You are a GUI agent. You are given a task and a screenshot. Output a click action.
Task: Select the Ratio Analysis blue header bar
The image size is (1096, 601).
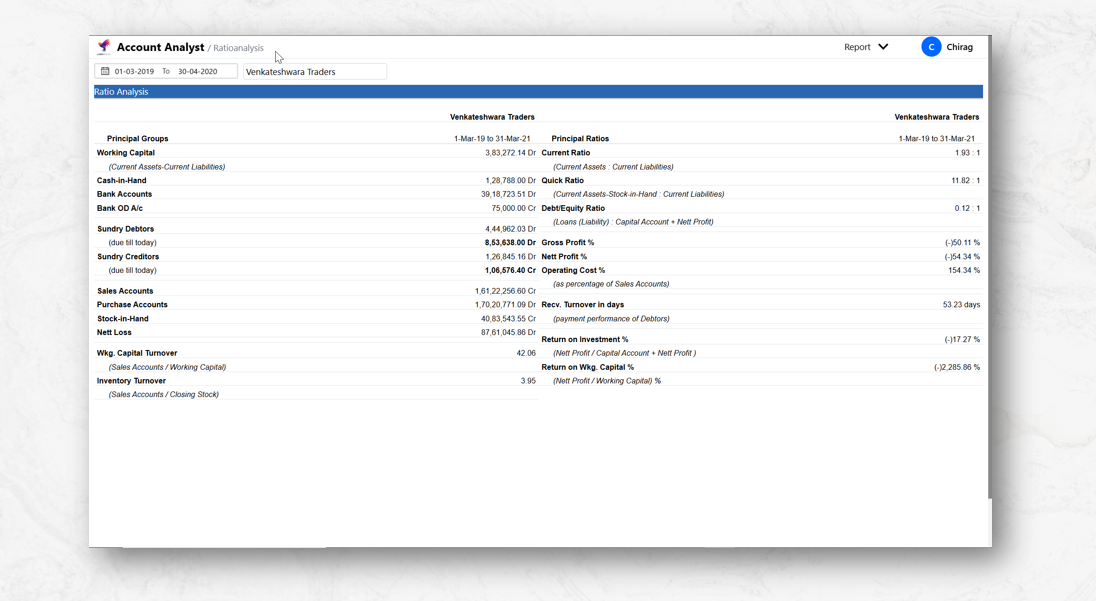point(538,92)
